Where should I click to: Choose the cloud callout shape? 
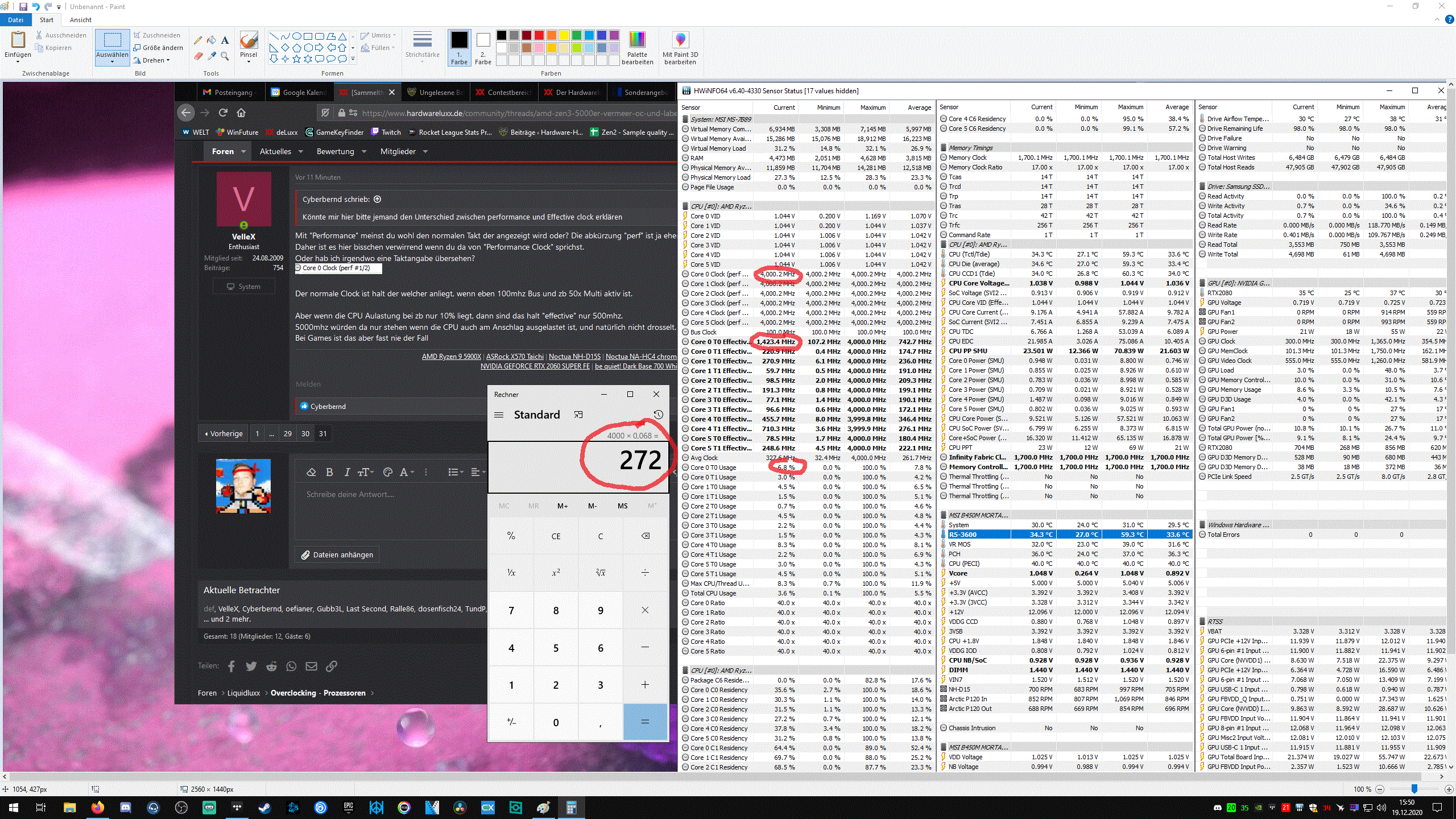[x=342, y=59]
